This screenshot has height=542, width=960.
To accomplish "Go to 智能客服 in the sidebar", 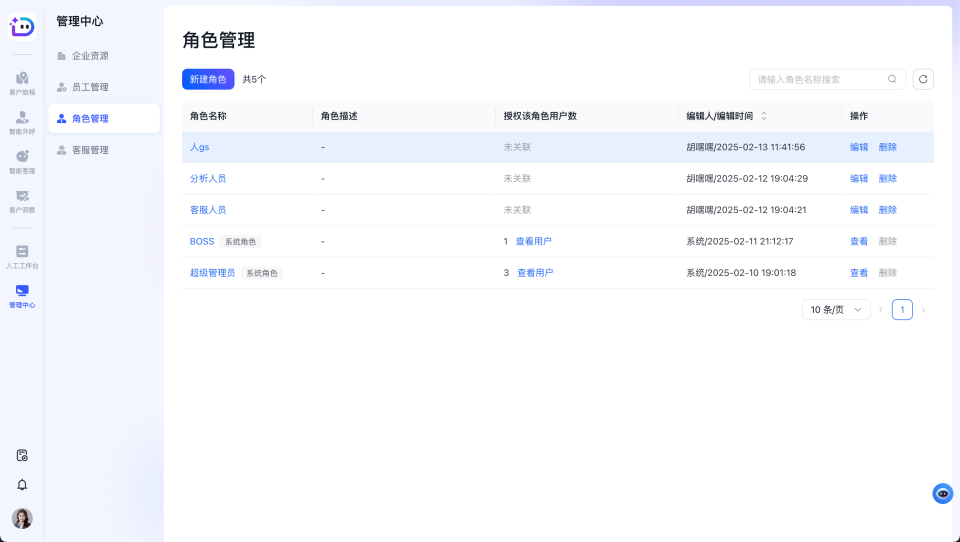I will [x=22, y=161].
